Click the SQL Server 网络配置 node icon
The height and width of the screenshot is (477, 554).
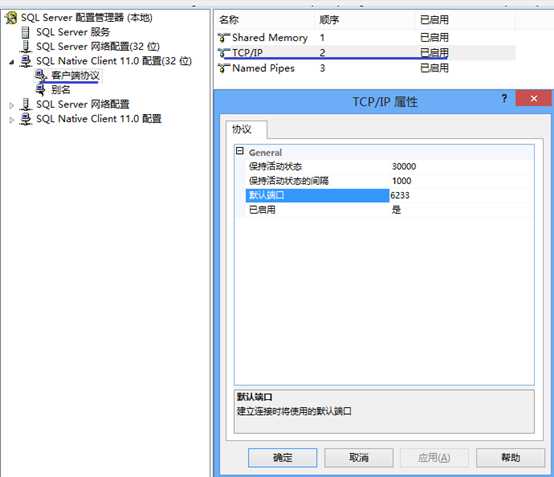[x=25, y=105]
